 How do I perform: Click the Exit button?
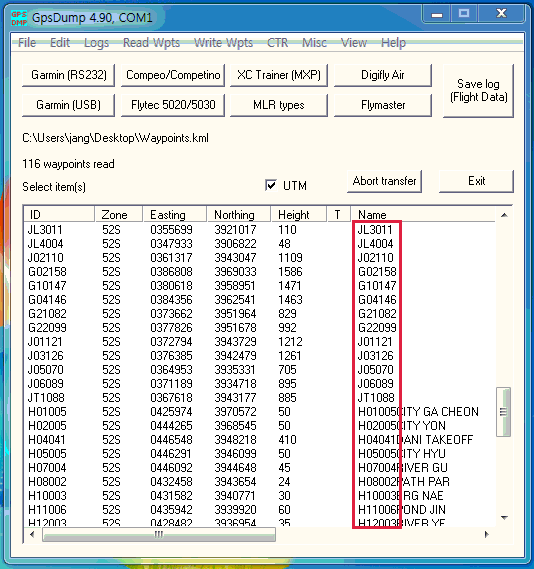(x=477, y=181)
